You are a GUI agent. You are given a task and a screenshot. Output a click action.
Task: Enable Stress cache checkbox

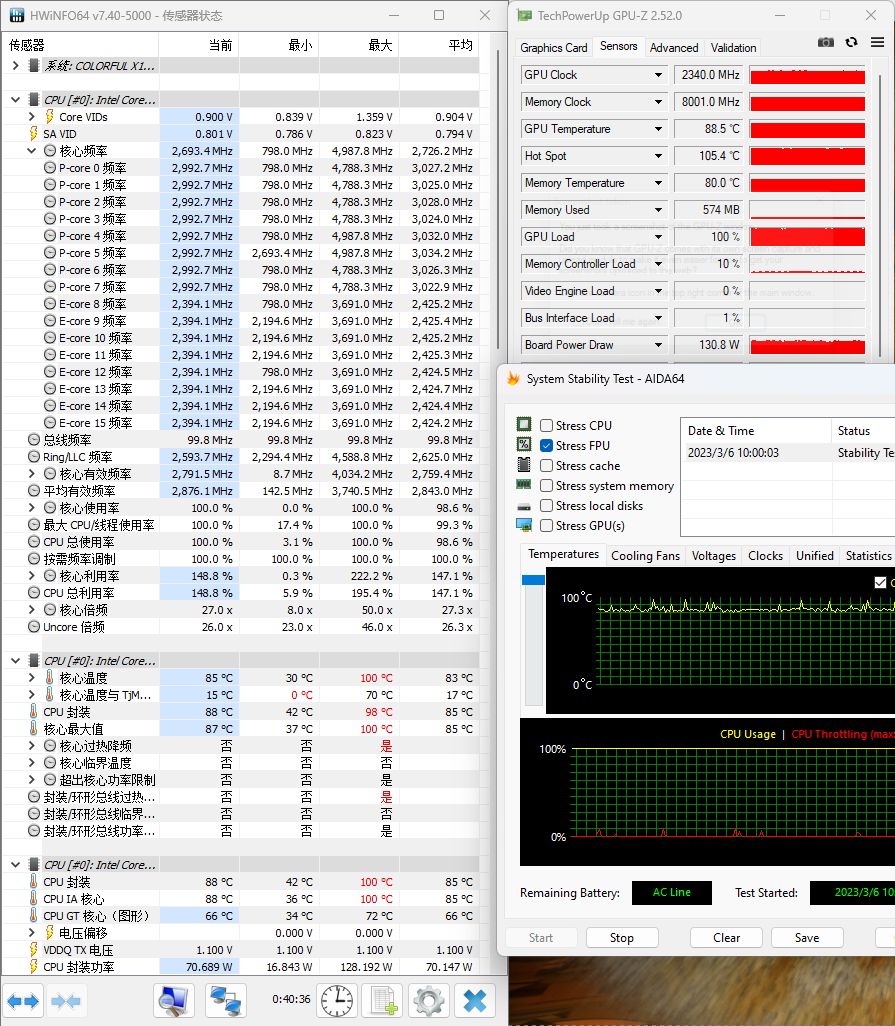click(x=546, y=466)
